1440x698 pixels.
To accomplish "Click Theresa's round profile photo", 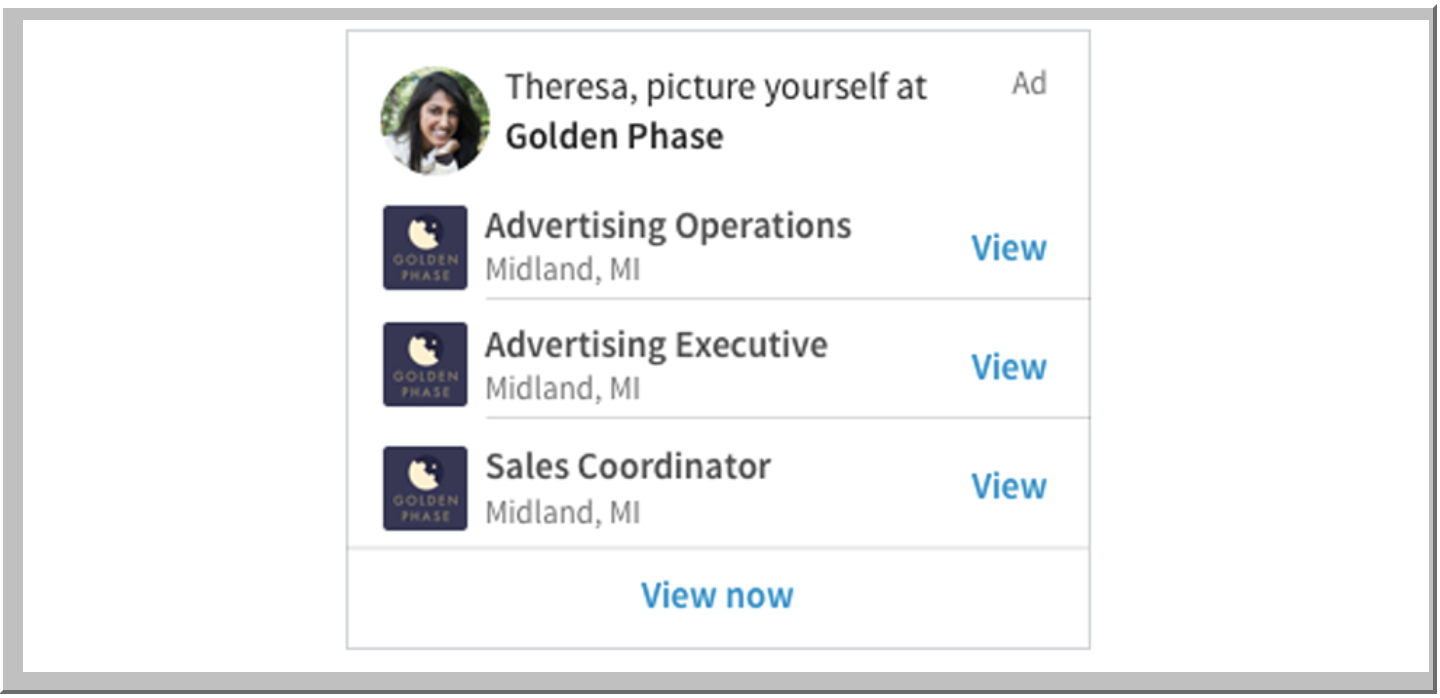I will tap(435, 121).
